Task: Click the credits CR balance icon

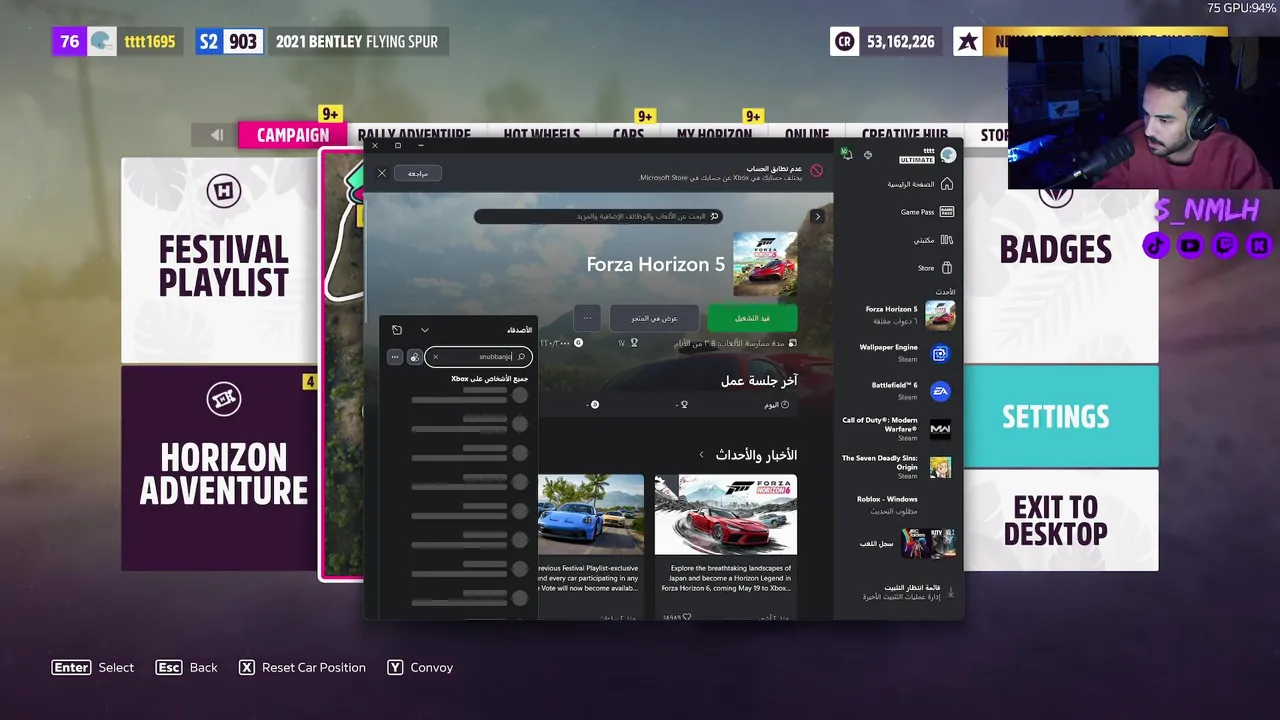Action: pos(844,41)
